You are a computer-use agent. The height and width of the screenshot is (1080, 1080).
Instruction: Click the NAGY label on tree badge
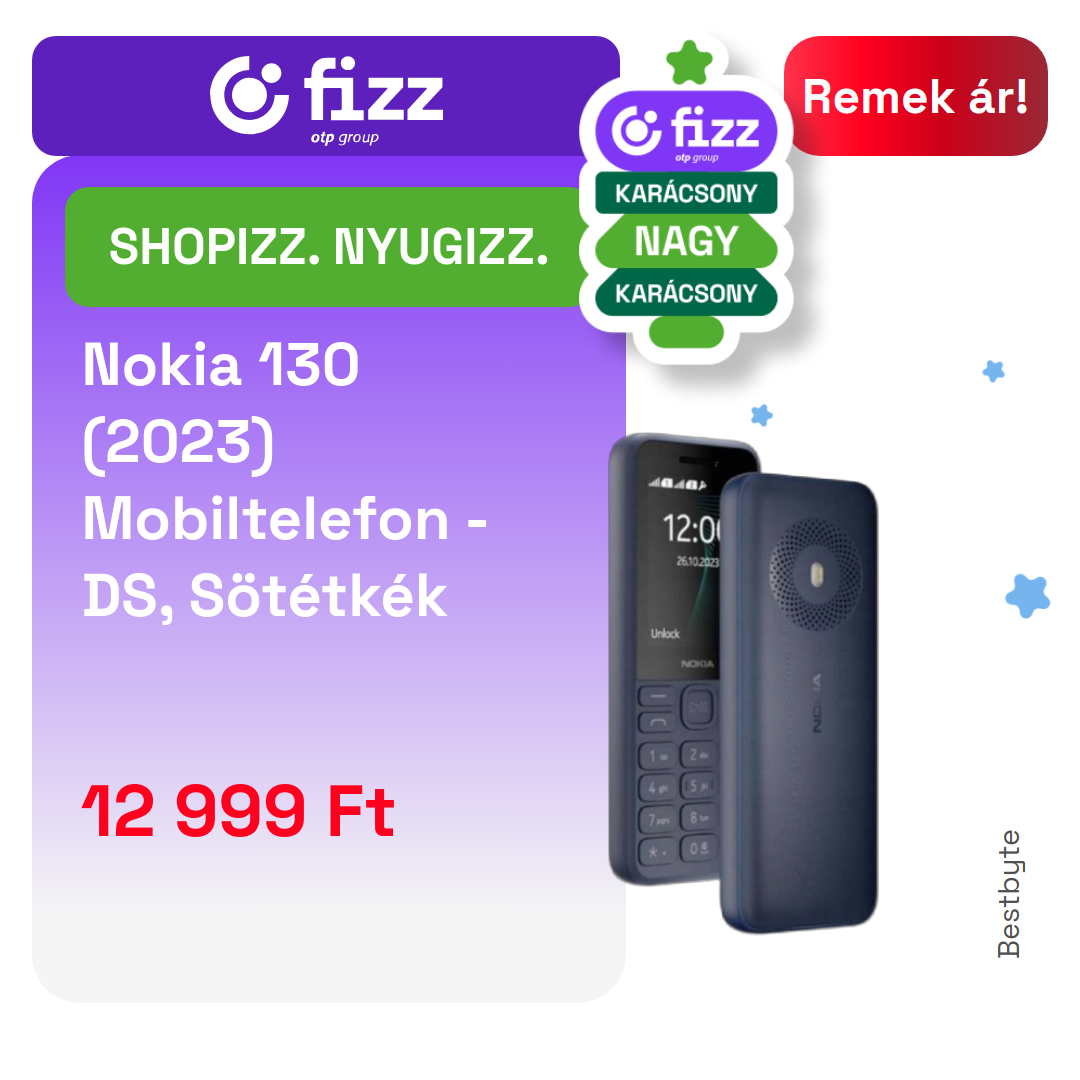pyautogui.click(x=686, y=241)
